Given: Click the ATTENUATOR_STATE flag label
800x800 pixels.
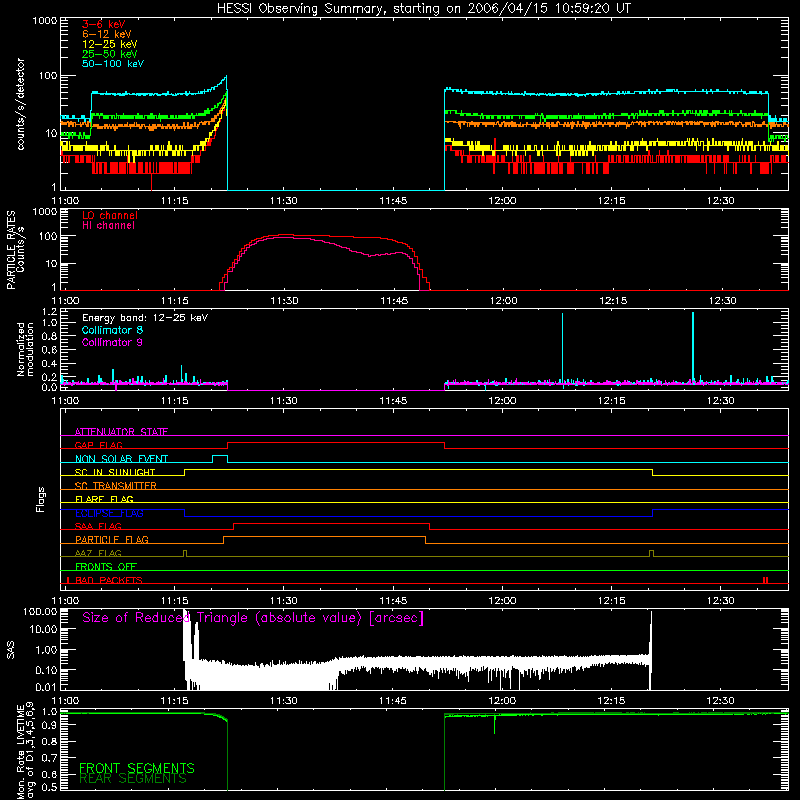Looking at the screenshot, I should [121, 432].
